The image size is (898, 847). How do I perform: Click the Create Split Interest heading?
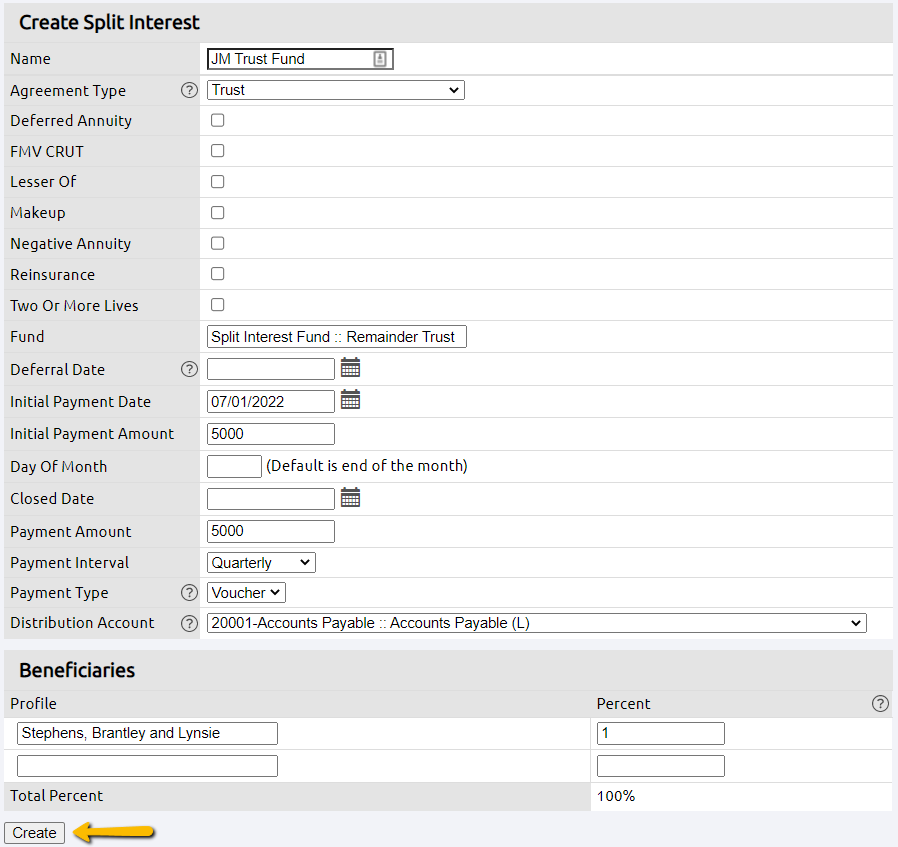109,22
